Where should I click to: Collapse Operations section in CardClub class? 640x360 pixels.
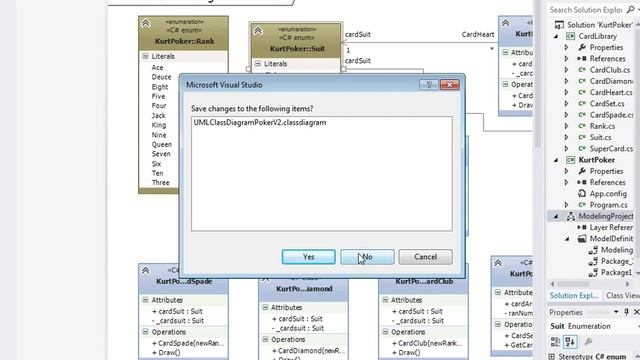click(385, 332)
